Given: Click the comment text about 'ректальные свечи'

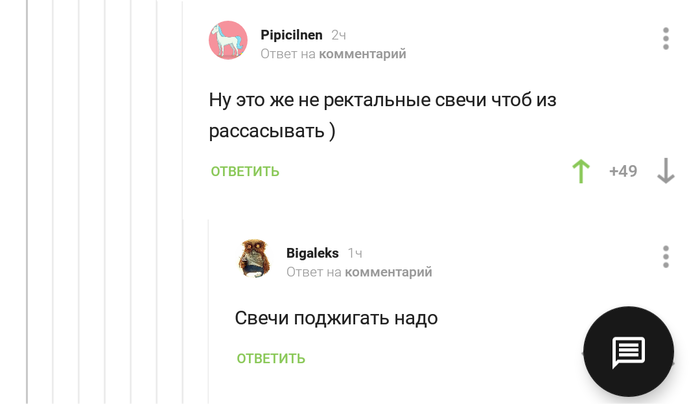Looking at the screenshot, I should pyautogui.click(x=382, y=115).
